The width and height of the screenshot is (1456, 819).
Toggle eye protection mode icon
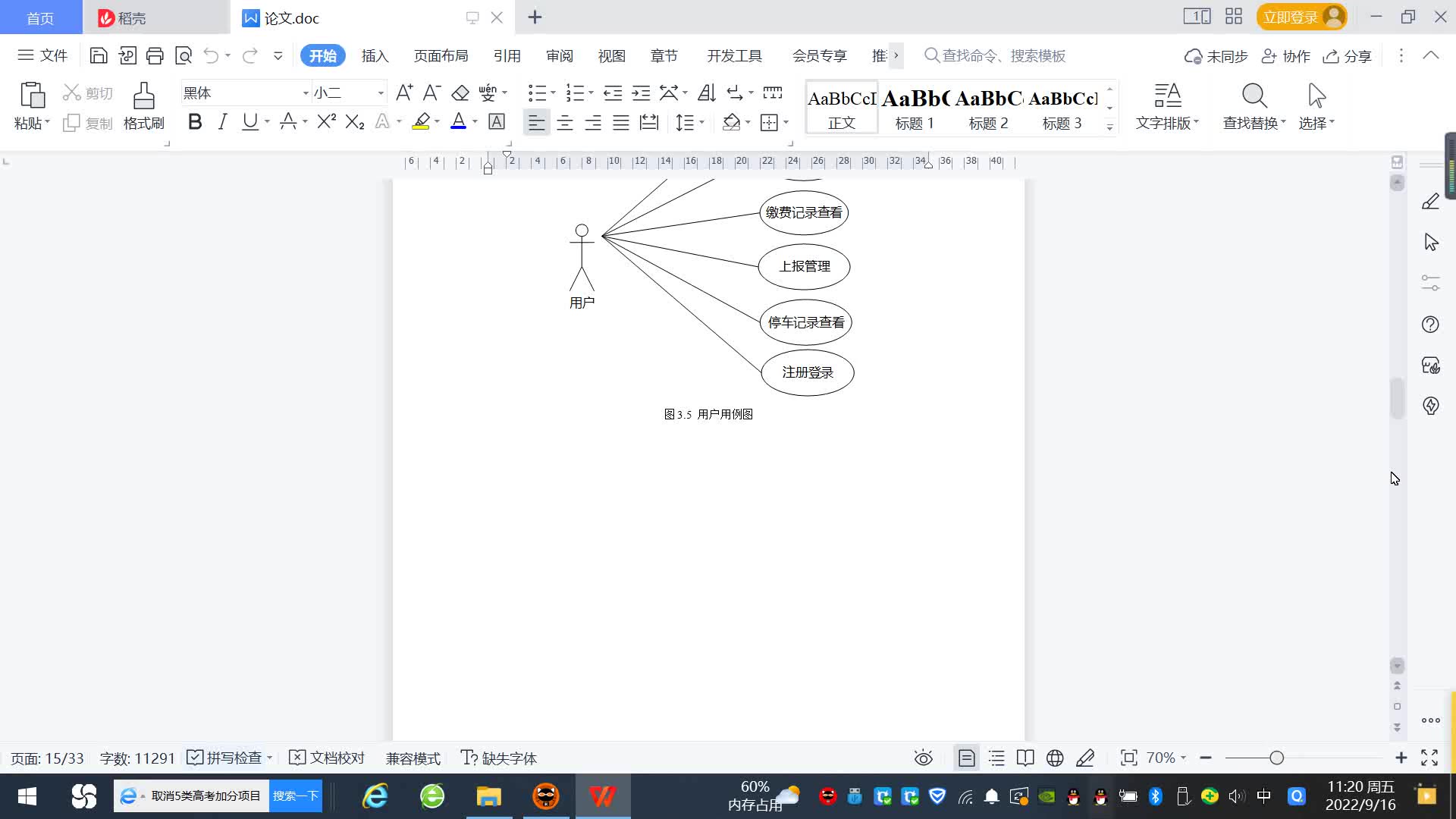click(923, 758)
